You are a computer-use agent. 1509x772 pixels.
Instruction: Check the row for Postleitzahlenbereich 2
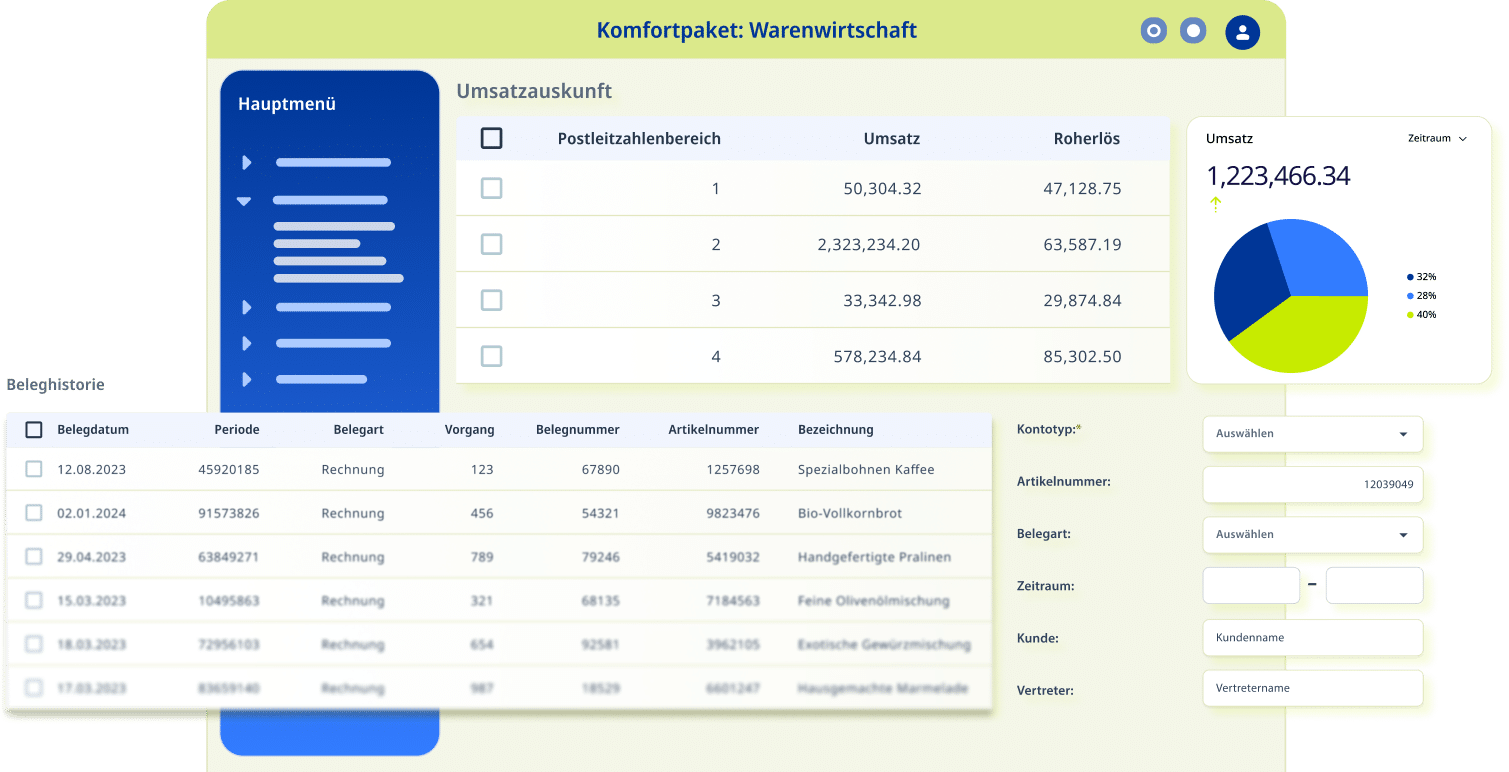click(x=491, y=244)
